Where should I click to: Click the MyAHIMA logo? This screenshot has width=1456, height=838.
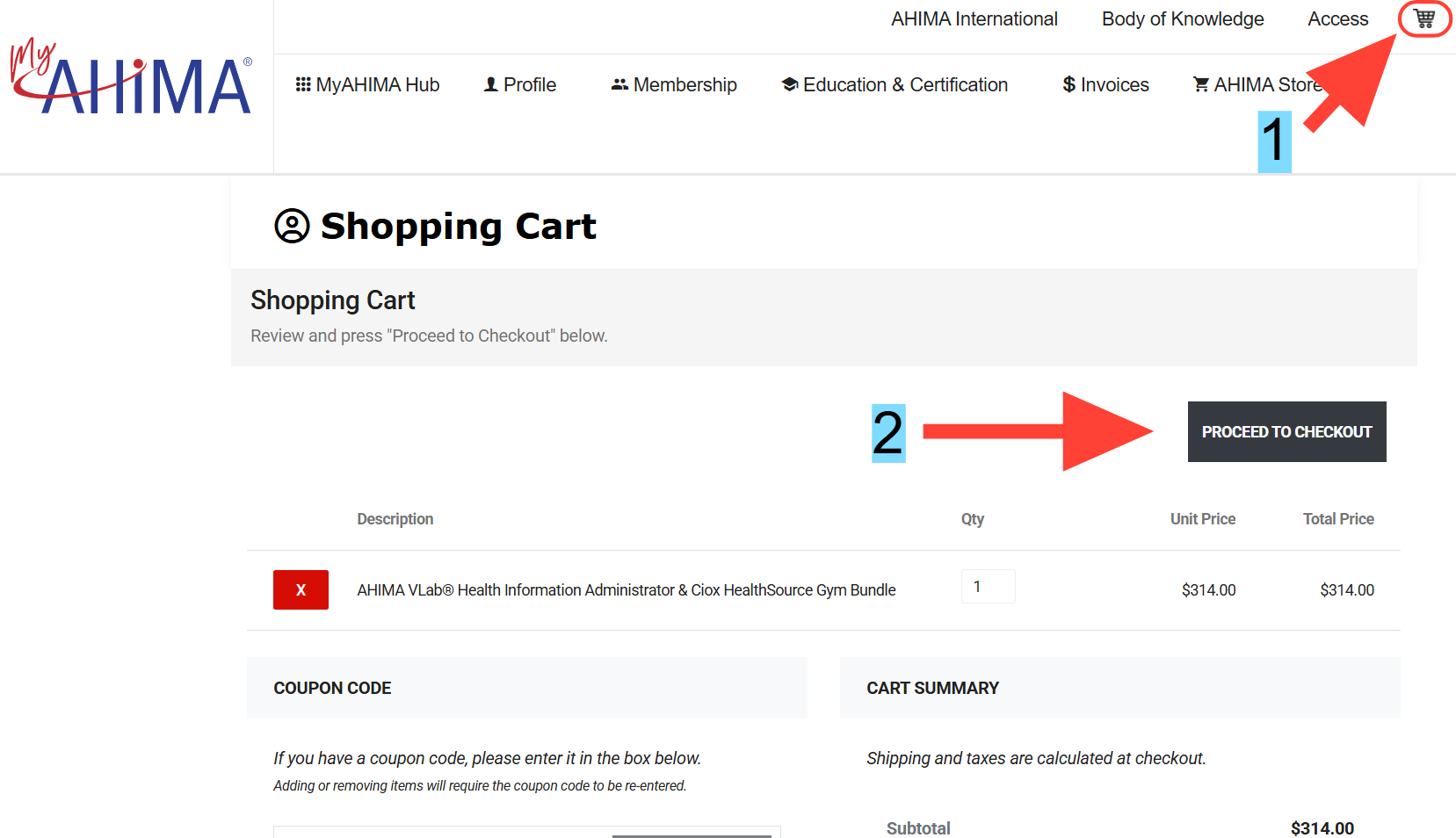[132, 77]
